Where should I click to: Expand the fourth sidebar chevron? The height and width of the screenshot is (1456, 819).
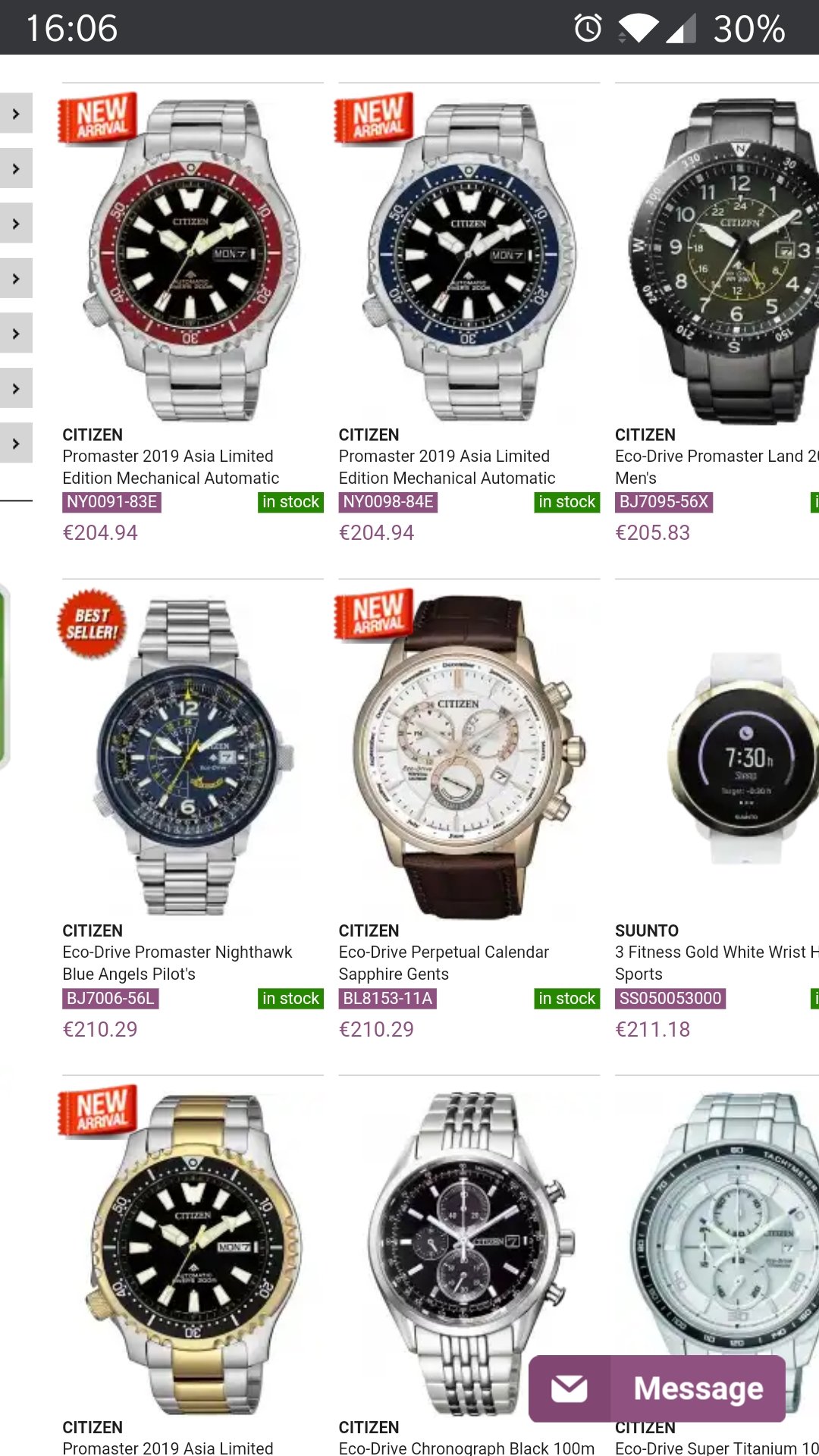(x=16, y=279)
